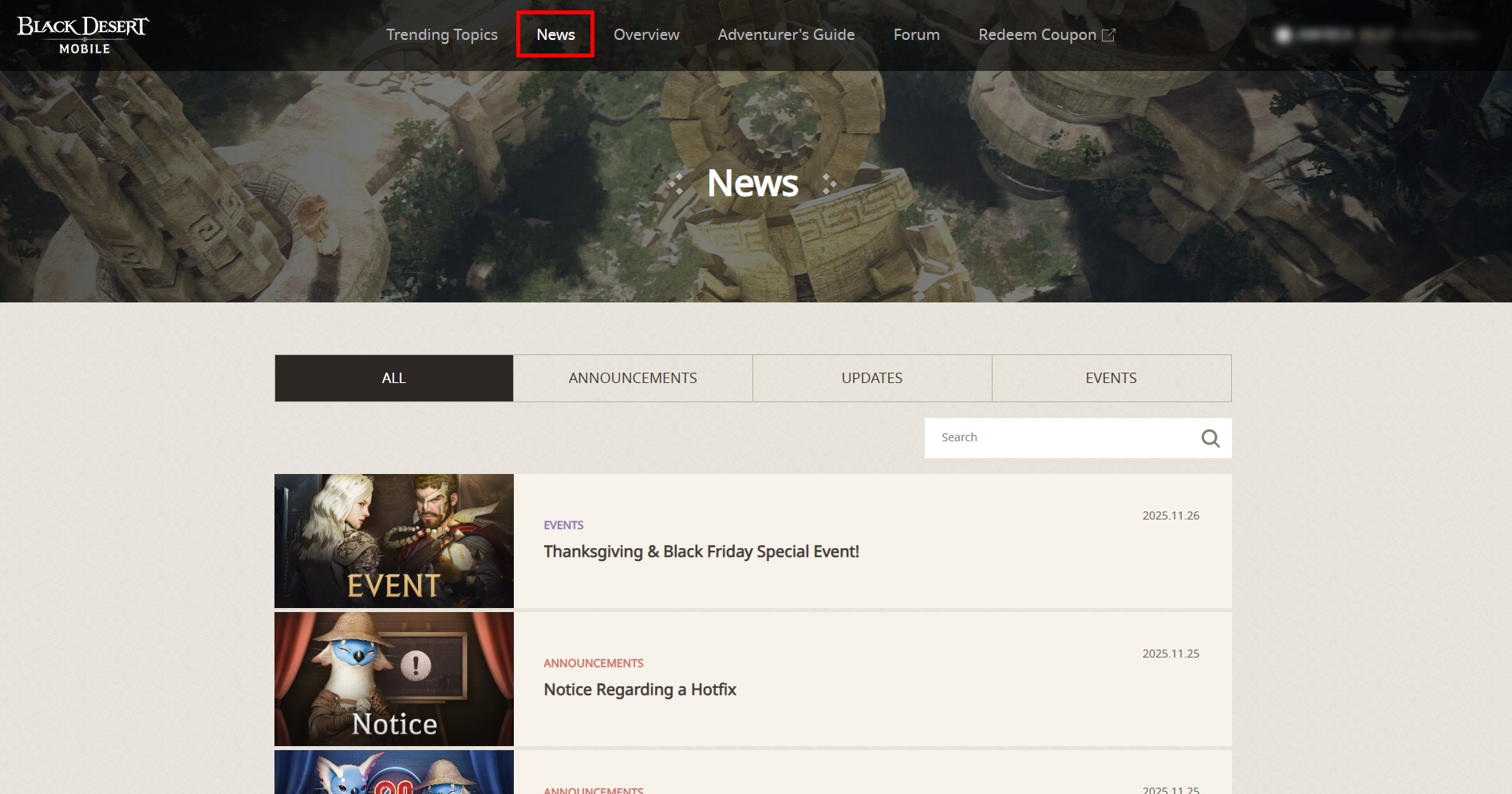Open the Notice thumbnail image
The image size is (1512, 794).
point(394,679)
